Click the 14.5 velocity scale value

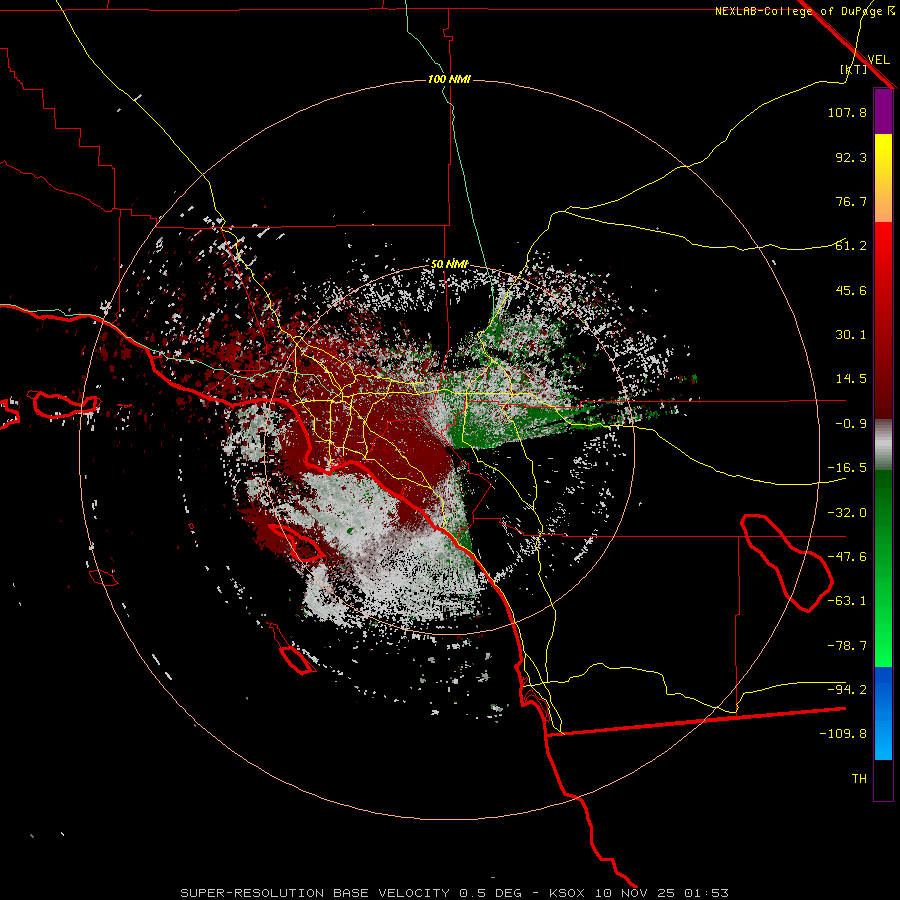pos(851,379)
